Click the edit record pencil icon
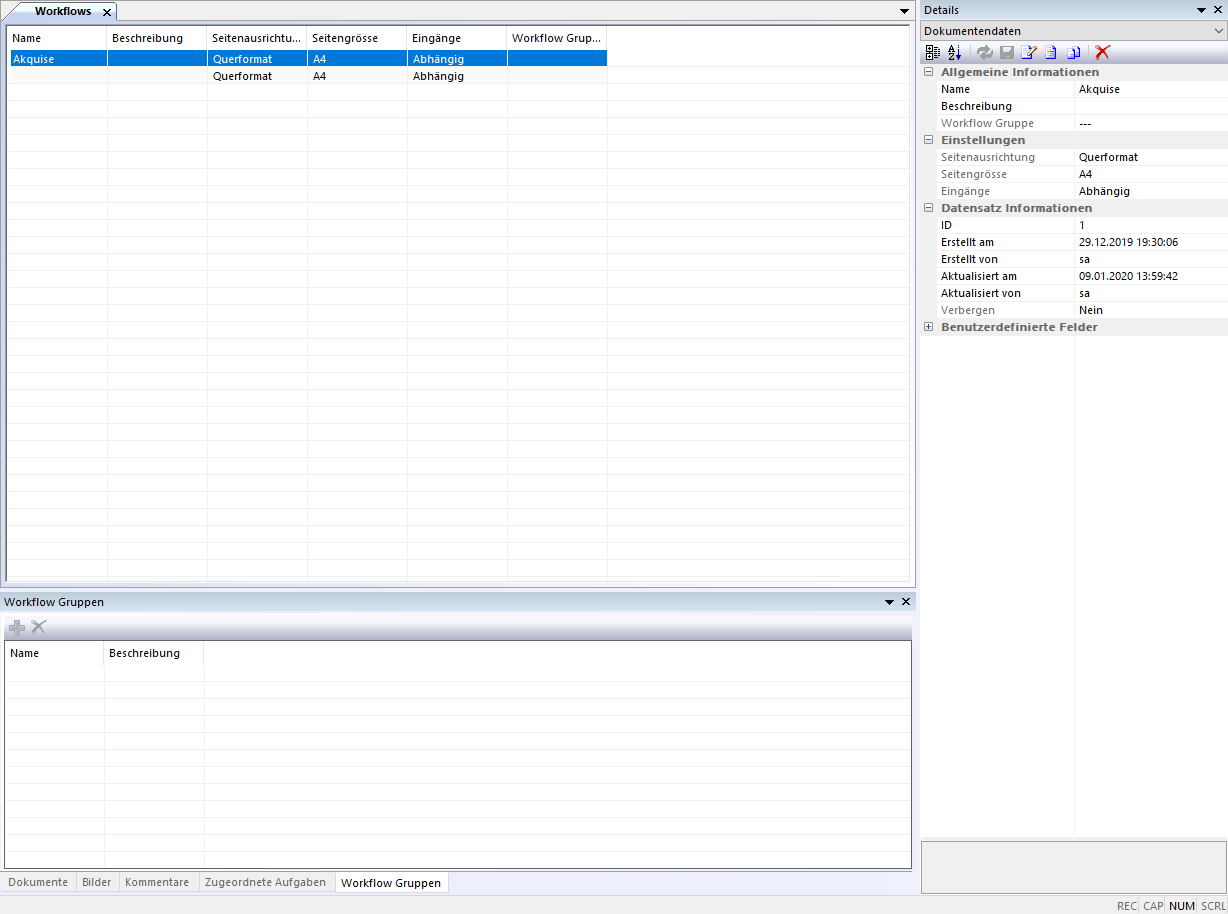 click(x=1028, y=52)
